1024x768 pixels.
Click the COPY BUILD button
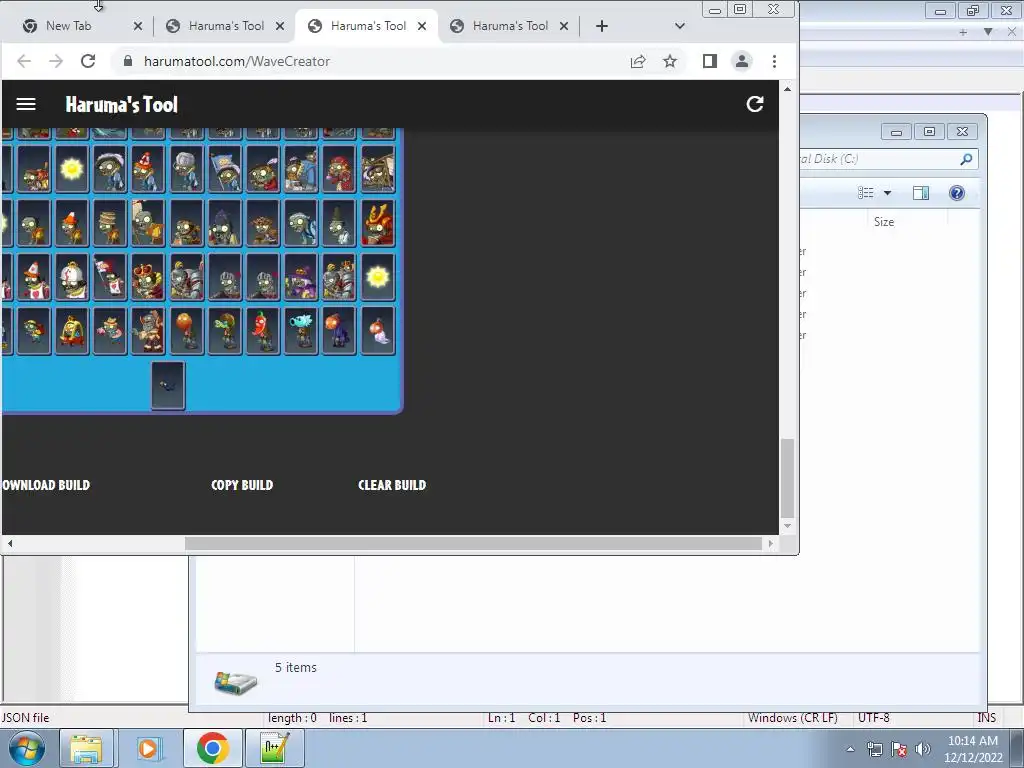pyautogui.click(x=242, y=485)
